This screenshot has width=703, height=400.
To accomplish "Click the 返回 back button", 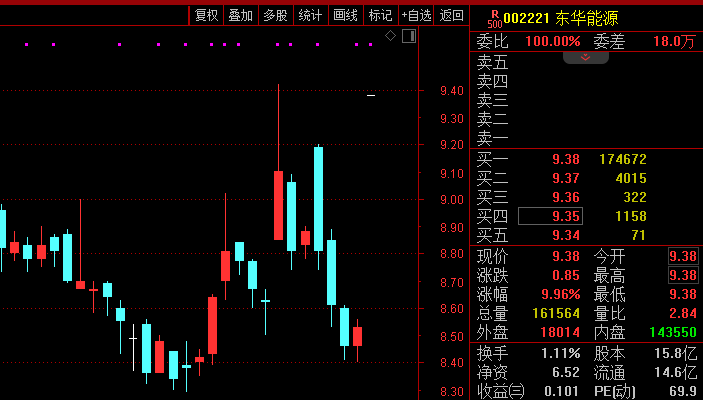I will point(451,16).
